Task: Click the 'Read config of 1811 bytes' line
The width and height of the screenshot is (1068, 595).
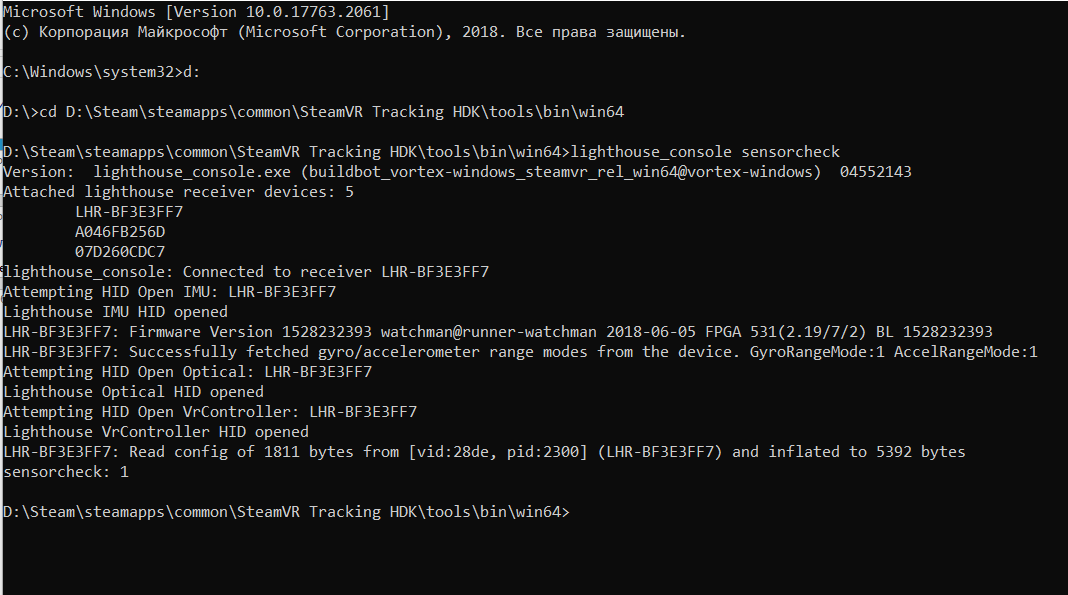Action: click(484, 452)
